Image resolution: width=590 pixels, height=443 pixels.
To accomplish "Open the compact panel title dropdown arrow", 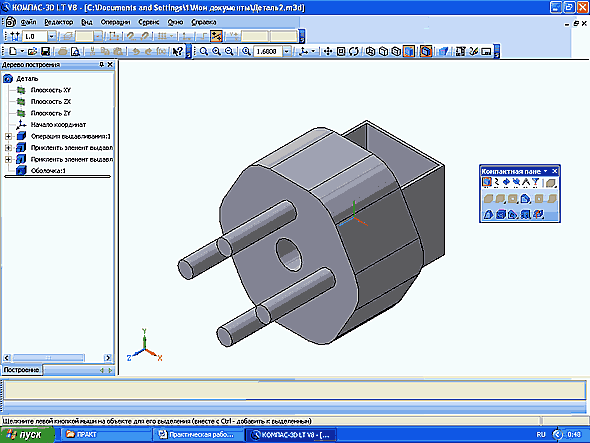I will coord(545,171).
